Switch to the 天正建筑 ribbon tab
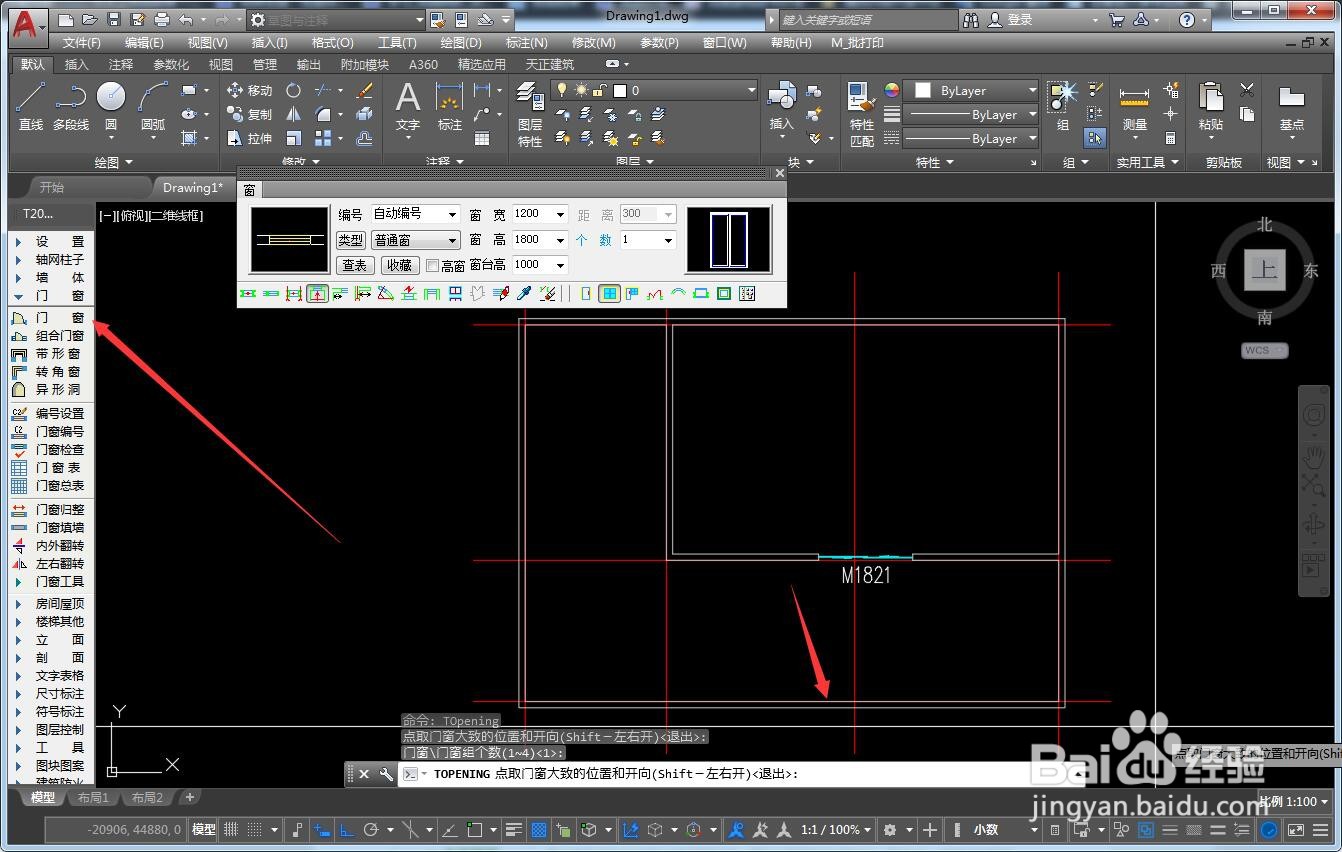 [550, 64]
